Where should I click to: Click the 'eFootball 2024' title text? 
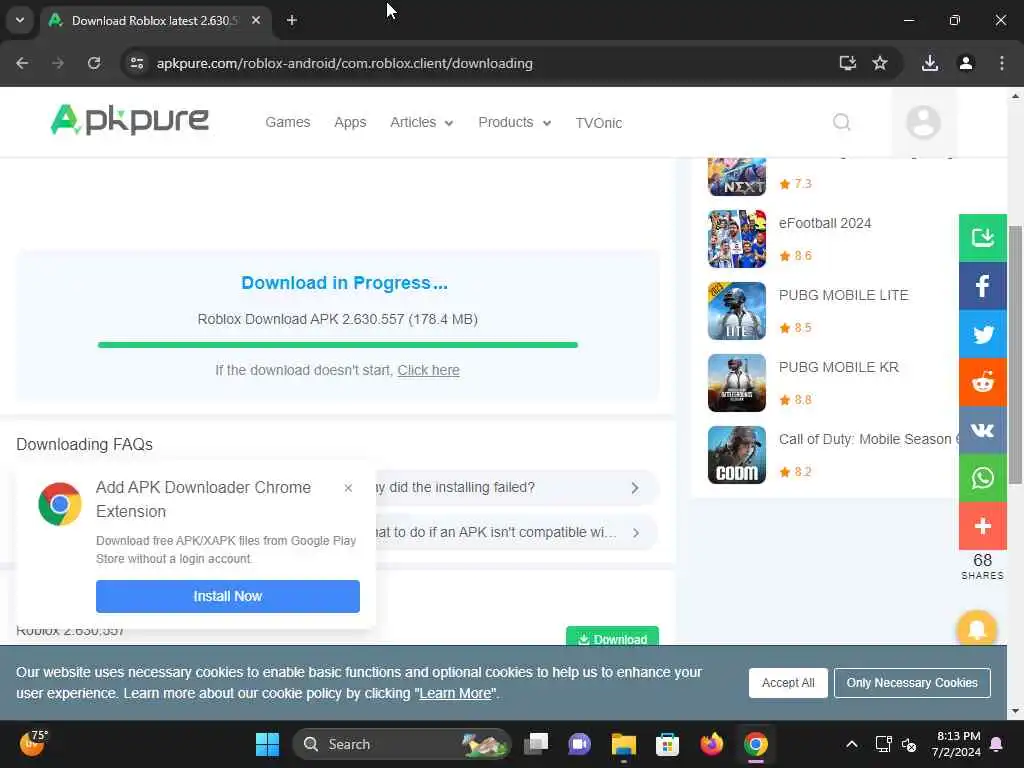[x=825, y=223]
